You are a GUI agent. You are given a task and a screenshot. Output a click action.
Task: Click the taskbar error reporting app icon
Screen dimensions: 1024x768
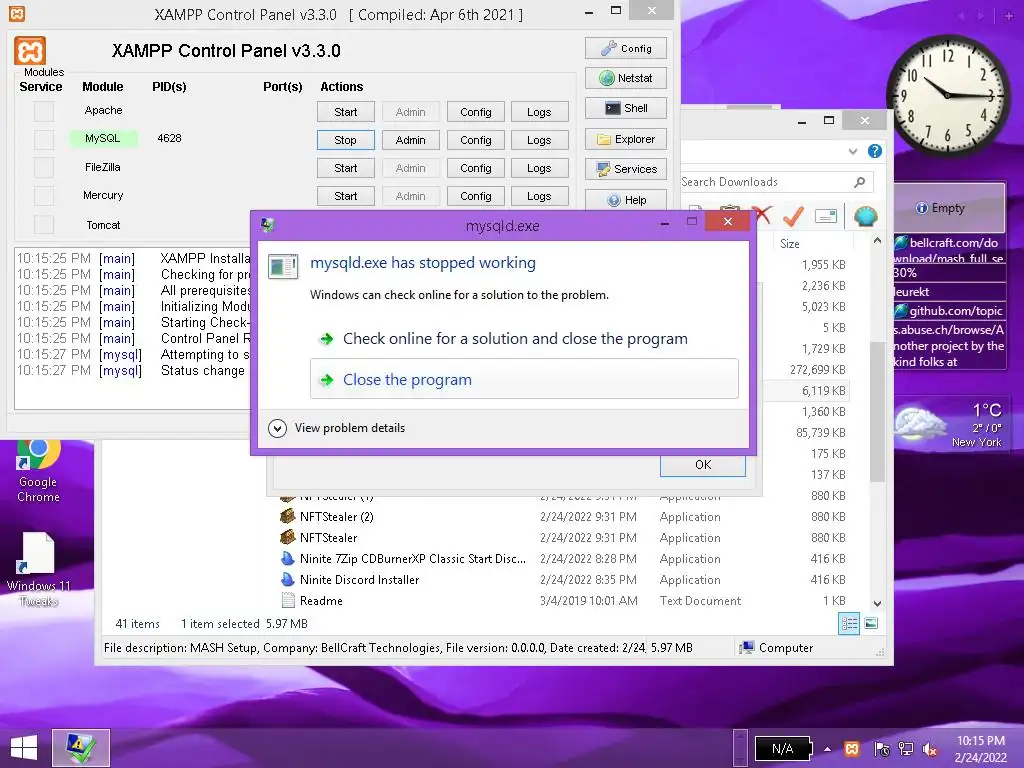pyautogui.click(x=81, y=748)
